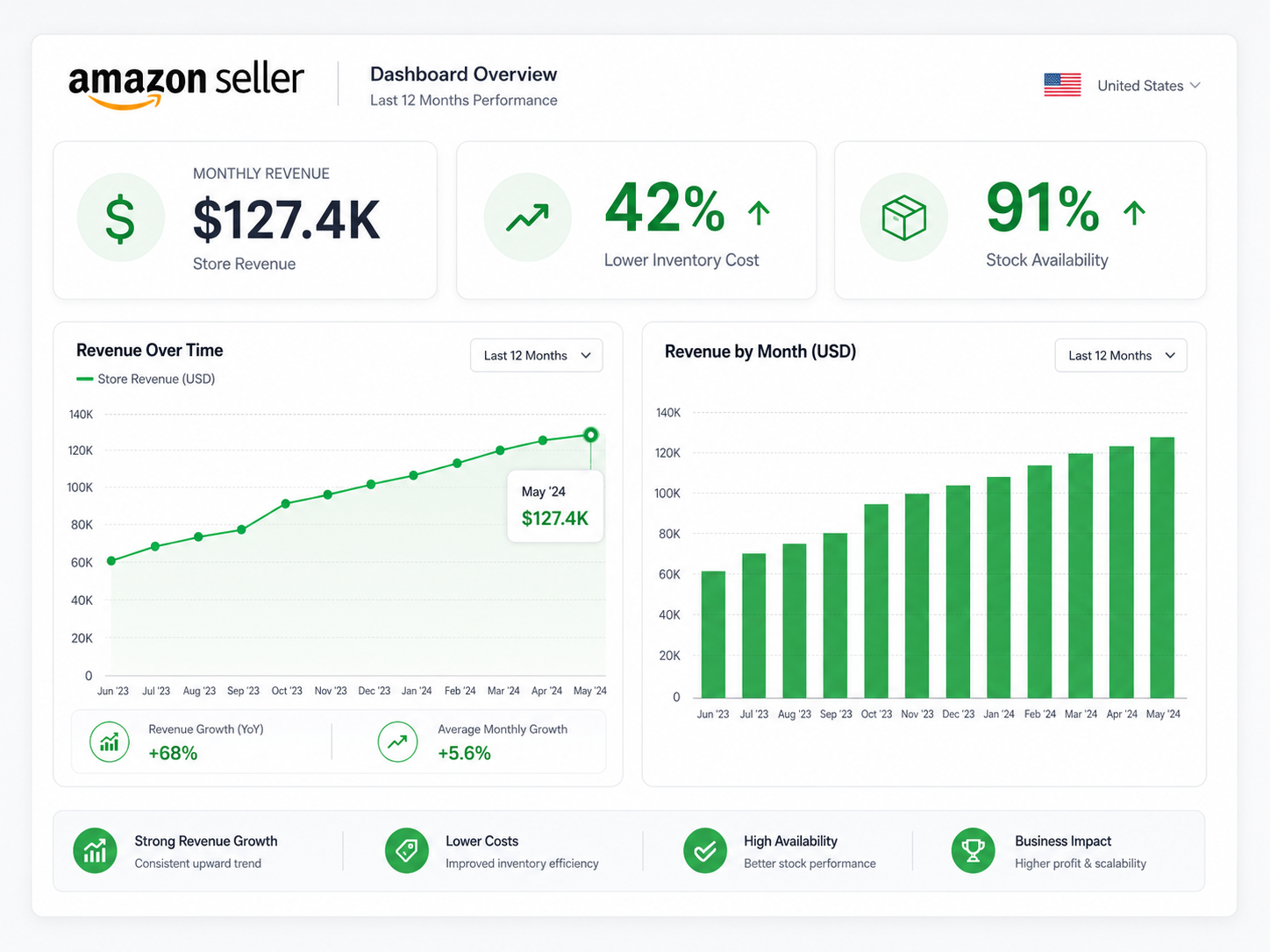Click the High Availability heading

point(790,841)
